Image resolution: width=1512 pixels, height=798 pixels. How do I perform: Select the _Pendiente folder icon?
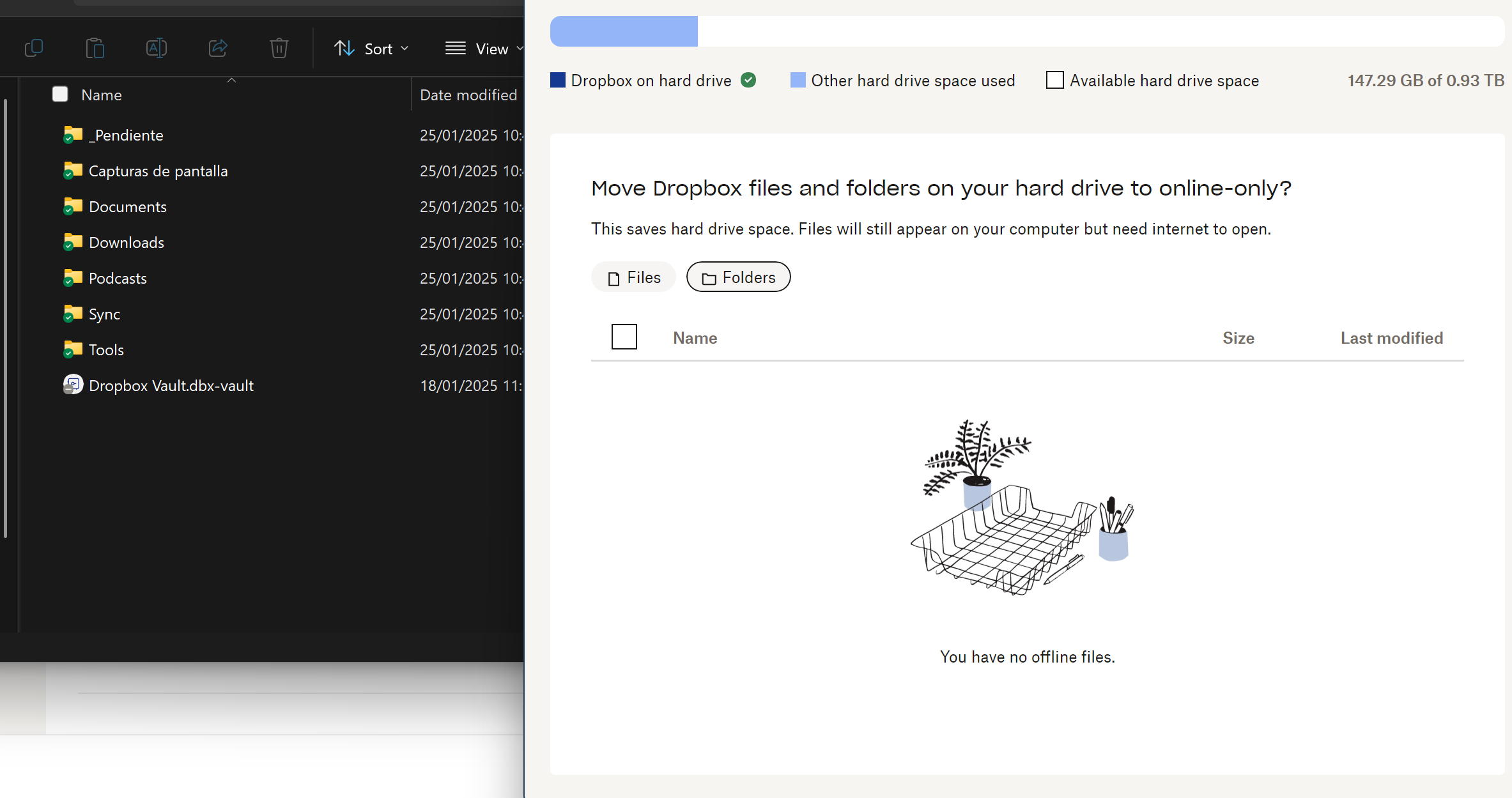(x=73, y=135)
